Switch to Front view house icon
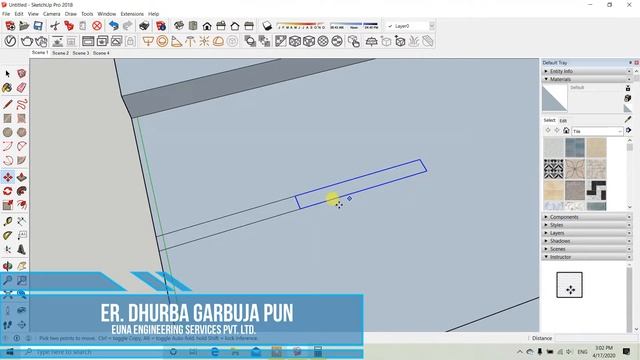Viewport: 640px width, 360px height. (207, 26)
